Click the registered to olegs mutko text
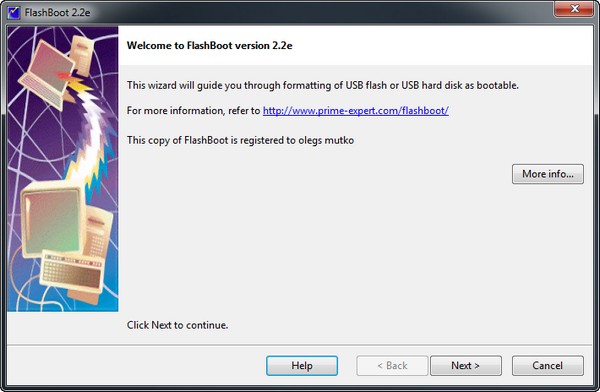Screen dimensions: 600x392 click(240, 140)
